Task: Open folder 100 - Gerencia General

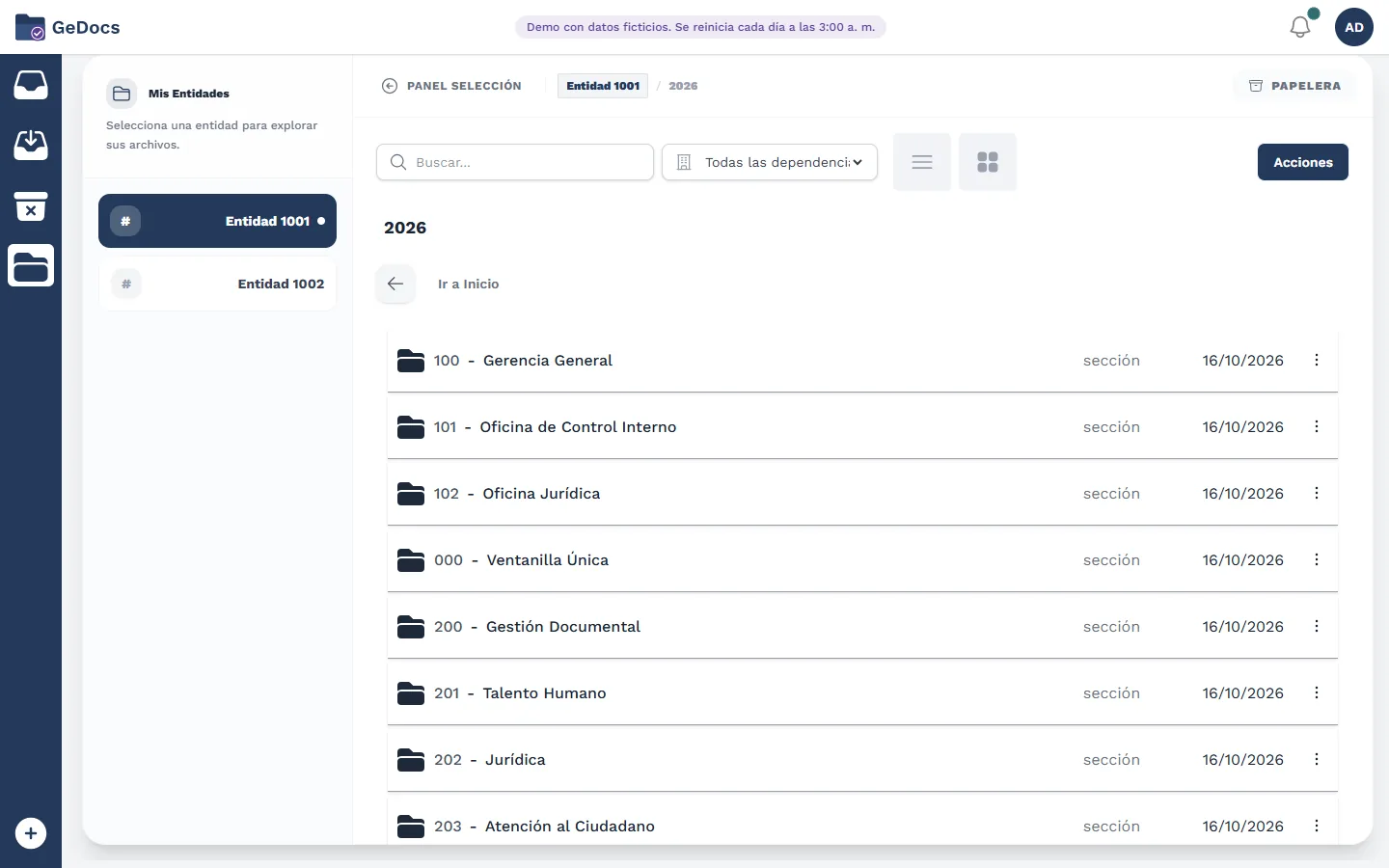Action: 862,360
